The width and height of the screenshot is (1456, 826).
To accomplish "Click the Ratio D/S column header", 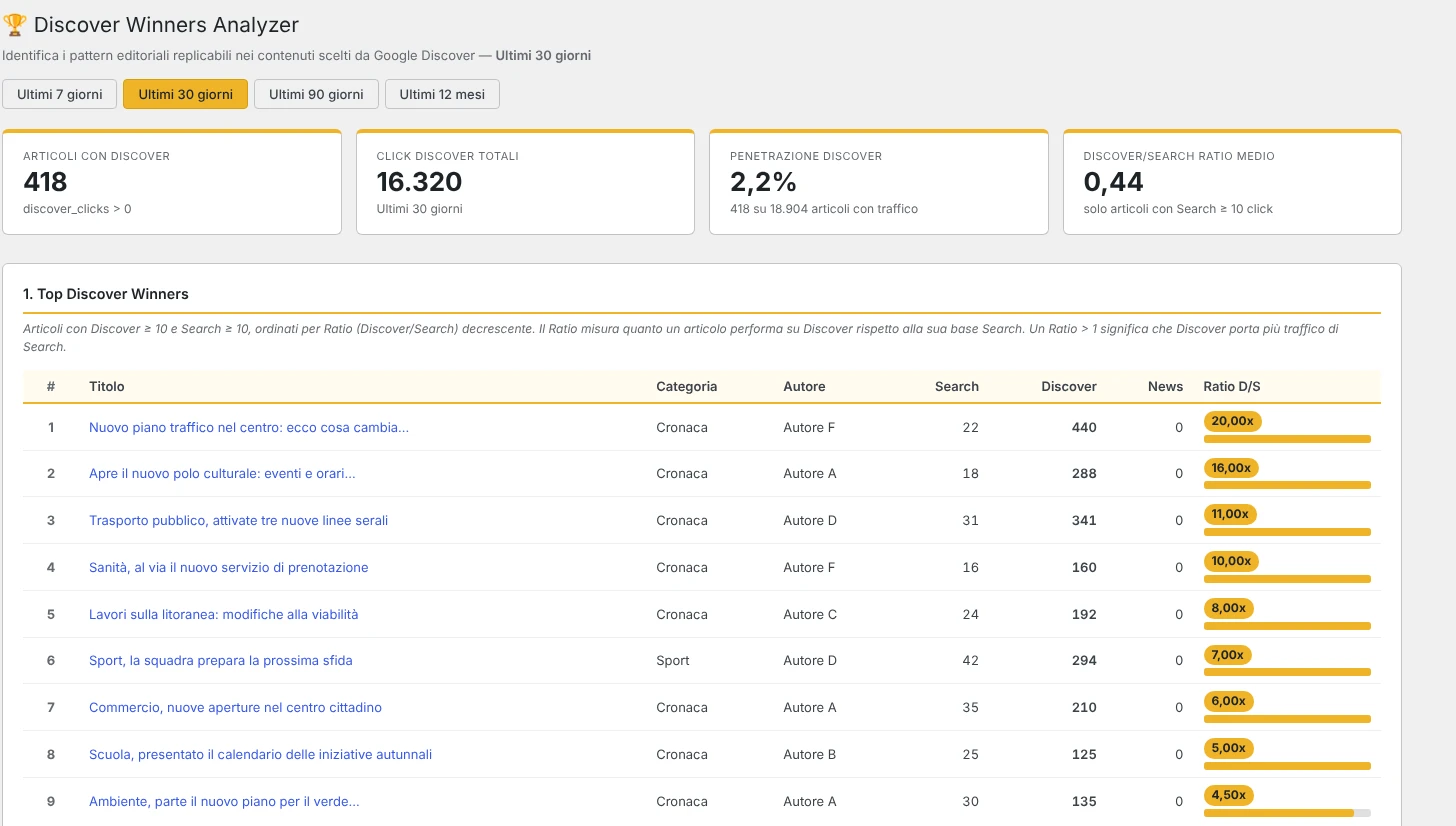I will pyautogui.click(x=1233, y=386).
